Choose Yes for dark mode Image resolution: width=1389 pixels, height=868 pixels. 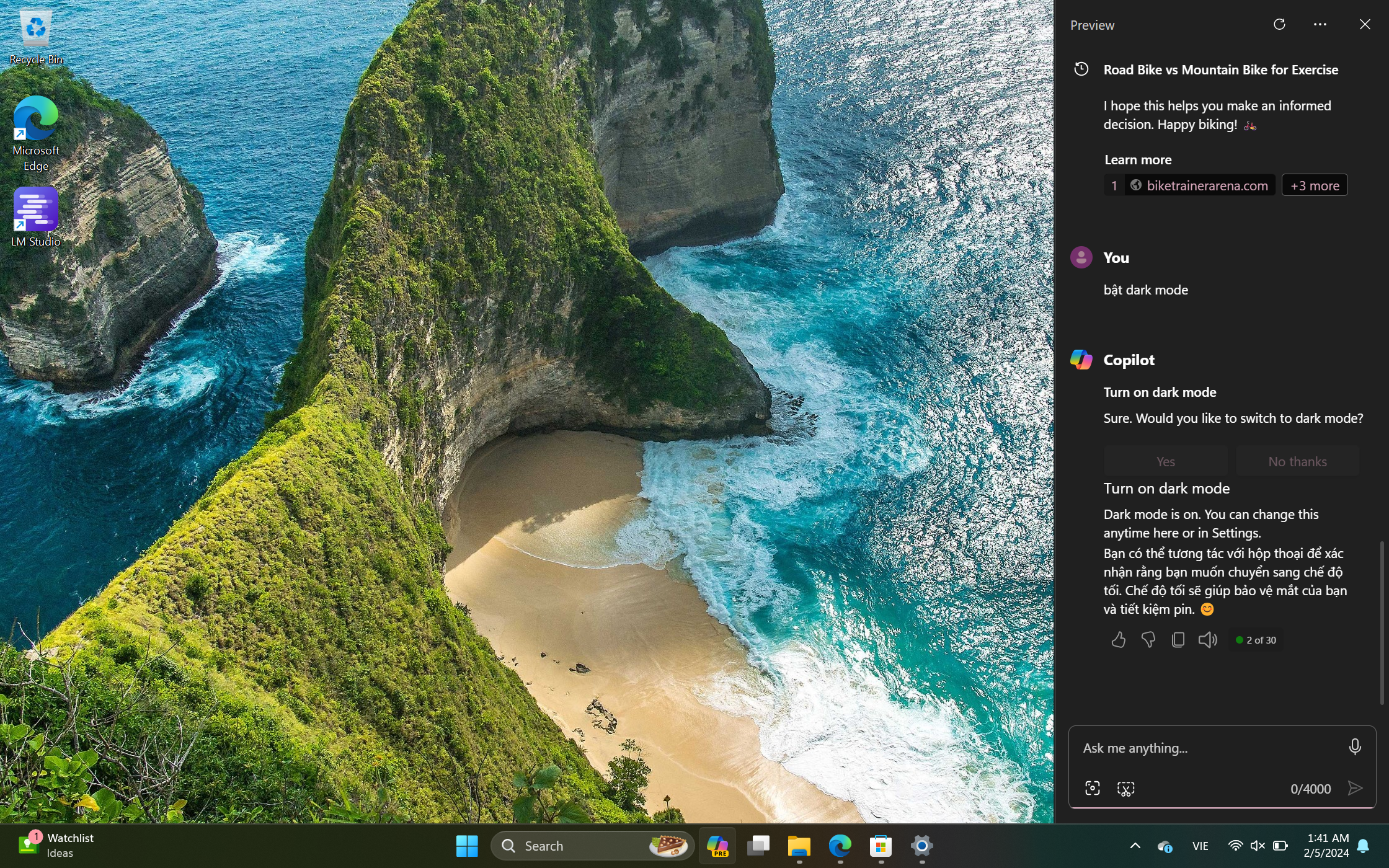click(1165, 461)
